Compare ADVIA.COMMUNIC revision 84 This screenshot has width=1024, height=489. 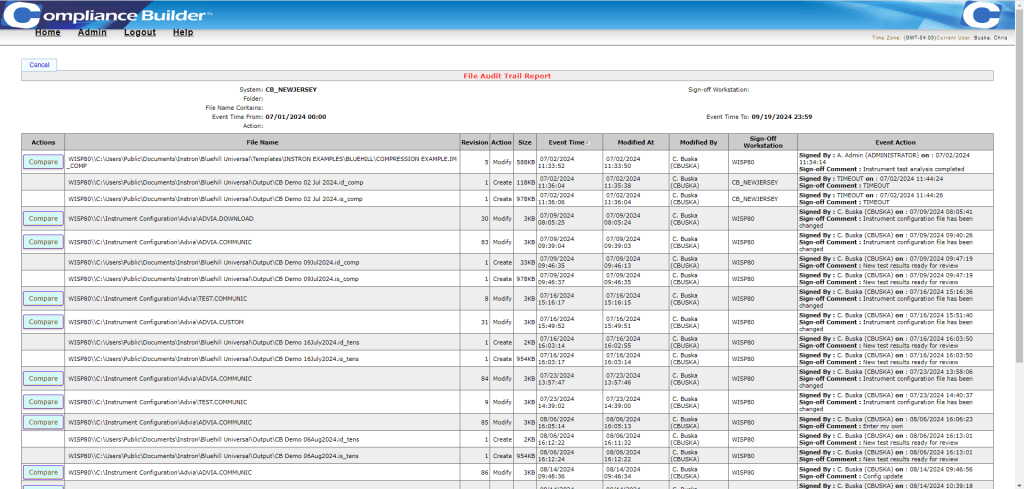tap(43, 379)
